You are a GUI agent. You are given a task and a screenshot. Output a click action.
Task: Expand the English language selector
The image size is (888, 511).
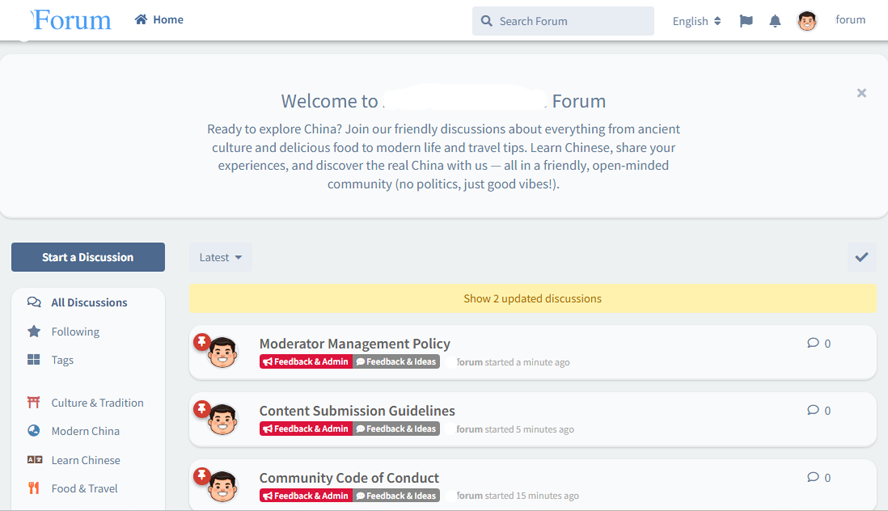click(696, 21)
